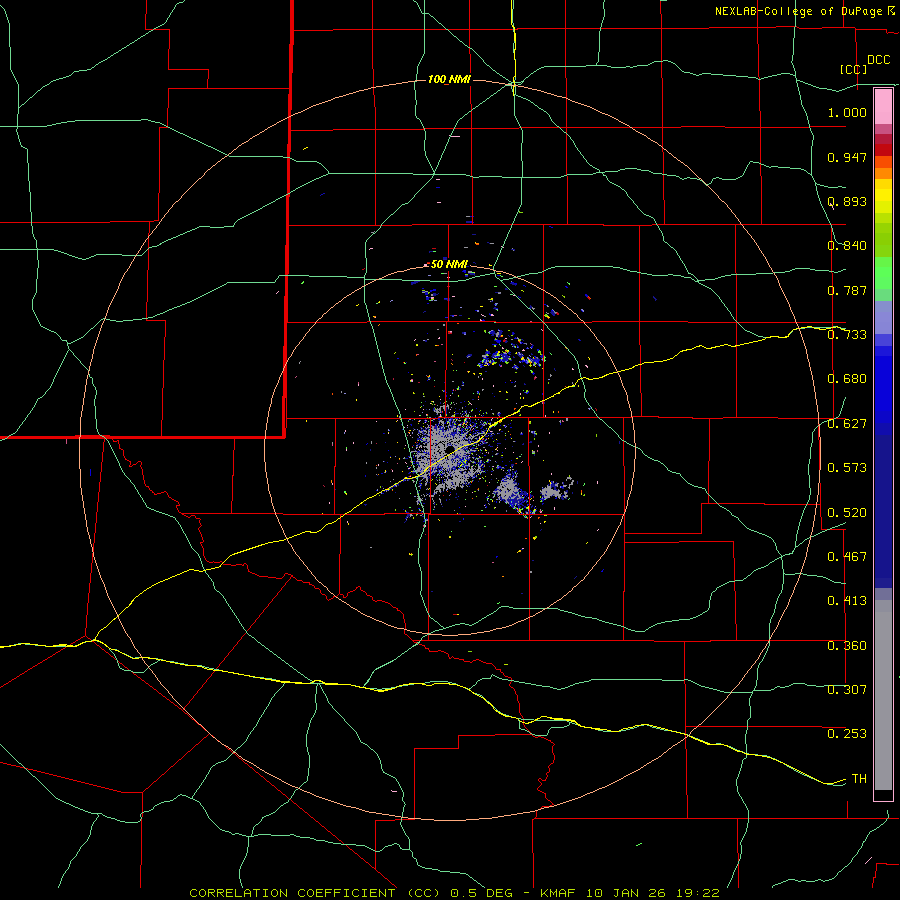Click the [CC] product label
Image resolution: width=900 pixels, height=900 pixels.
click(854, 69)
